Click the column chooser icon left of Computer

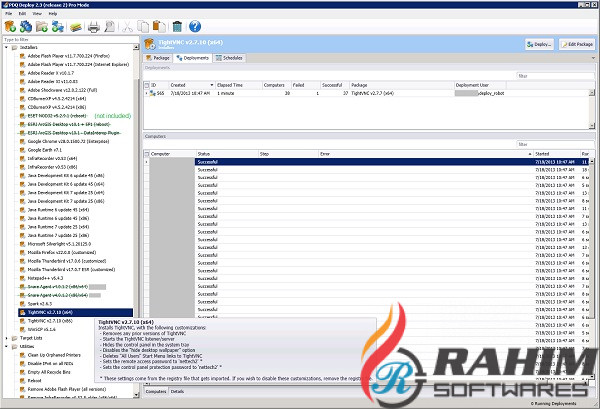(147, 154)
